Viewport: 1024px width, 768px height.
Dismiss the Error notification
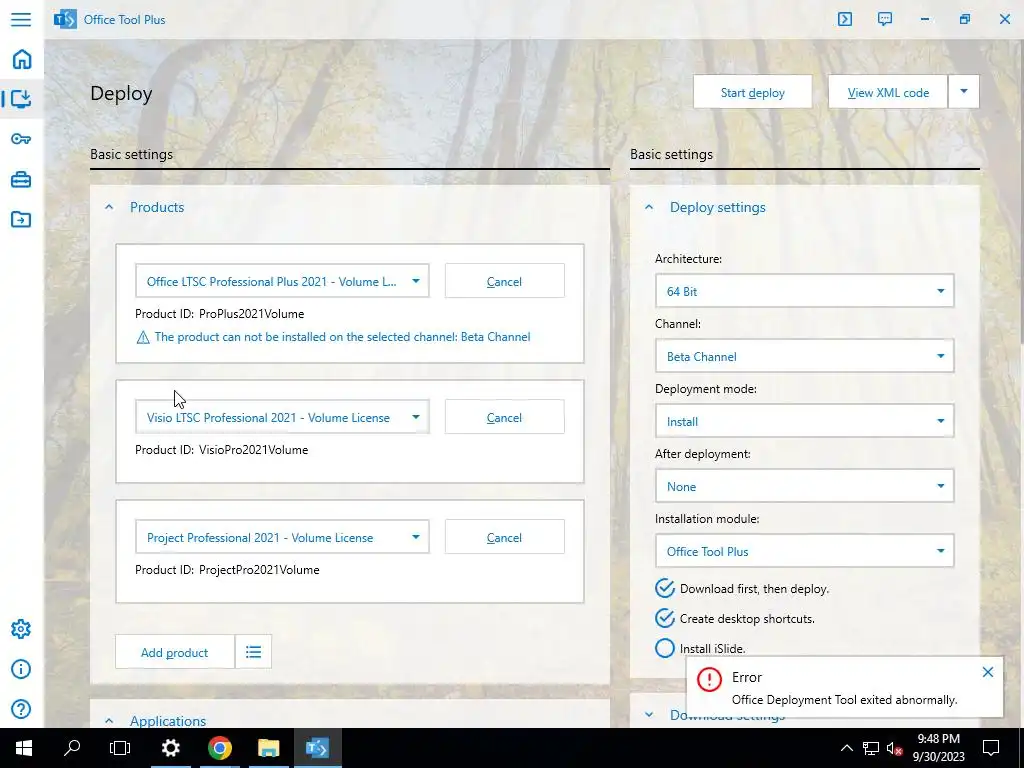(x=987, y=672)
